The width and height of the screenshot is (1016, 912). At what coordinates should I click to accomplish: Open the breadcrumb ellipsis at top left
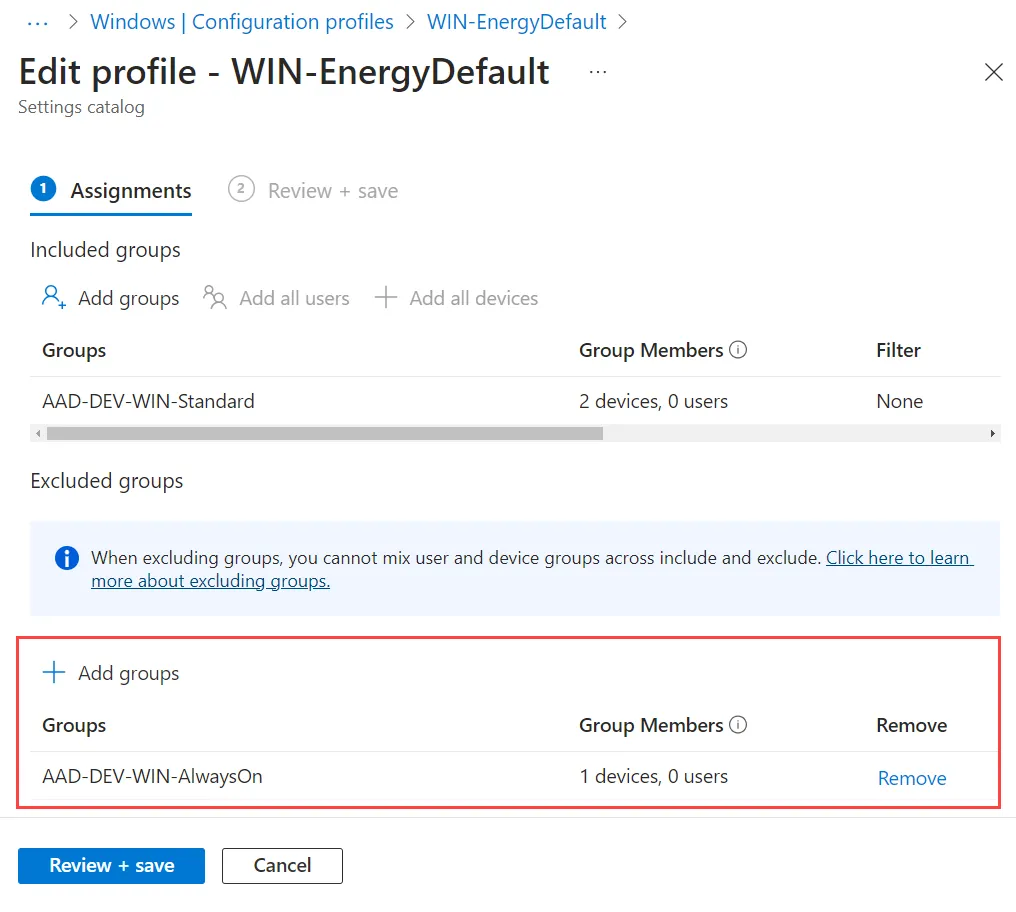pos(38,23)
